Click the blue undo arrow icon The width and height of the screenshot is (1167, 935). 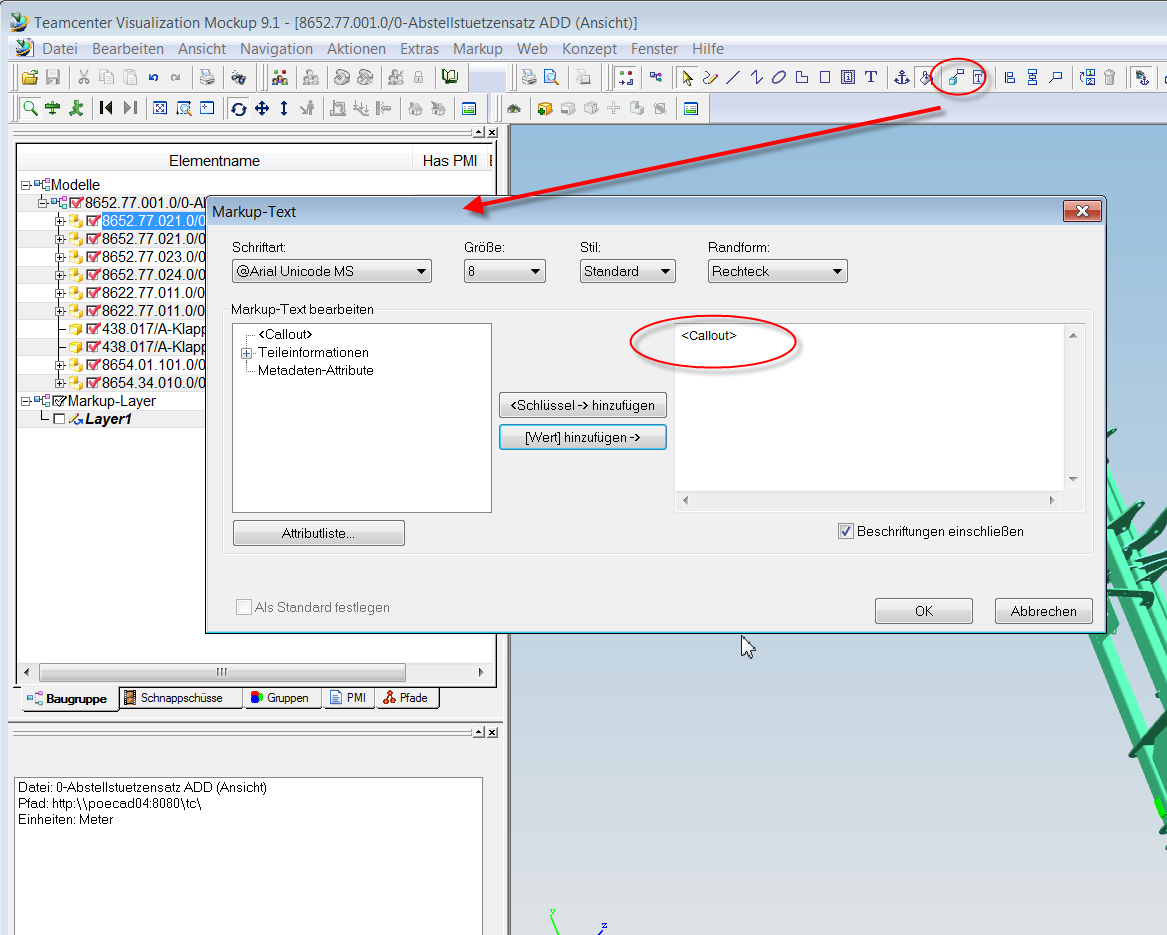(153, 77)
